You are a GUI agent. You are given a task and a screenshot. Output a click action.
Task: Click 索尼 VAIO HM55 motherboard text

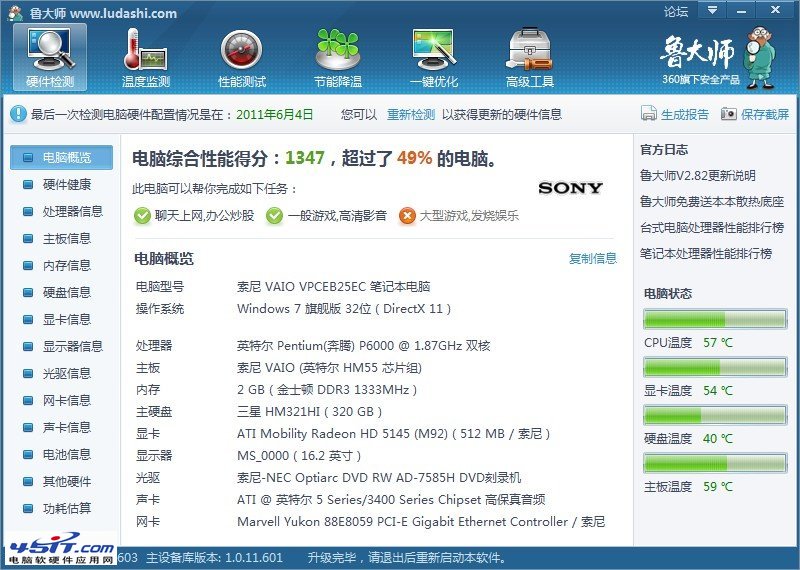329,368
